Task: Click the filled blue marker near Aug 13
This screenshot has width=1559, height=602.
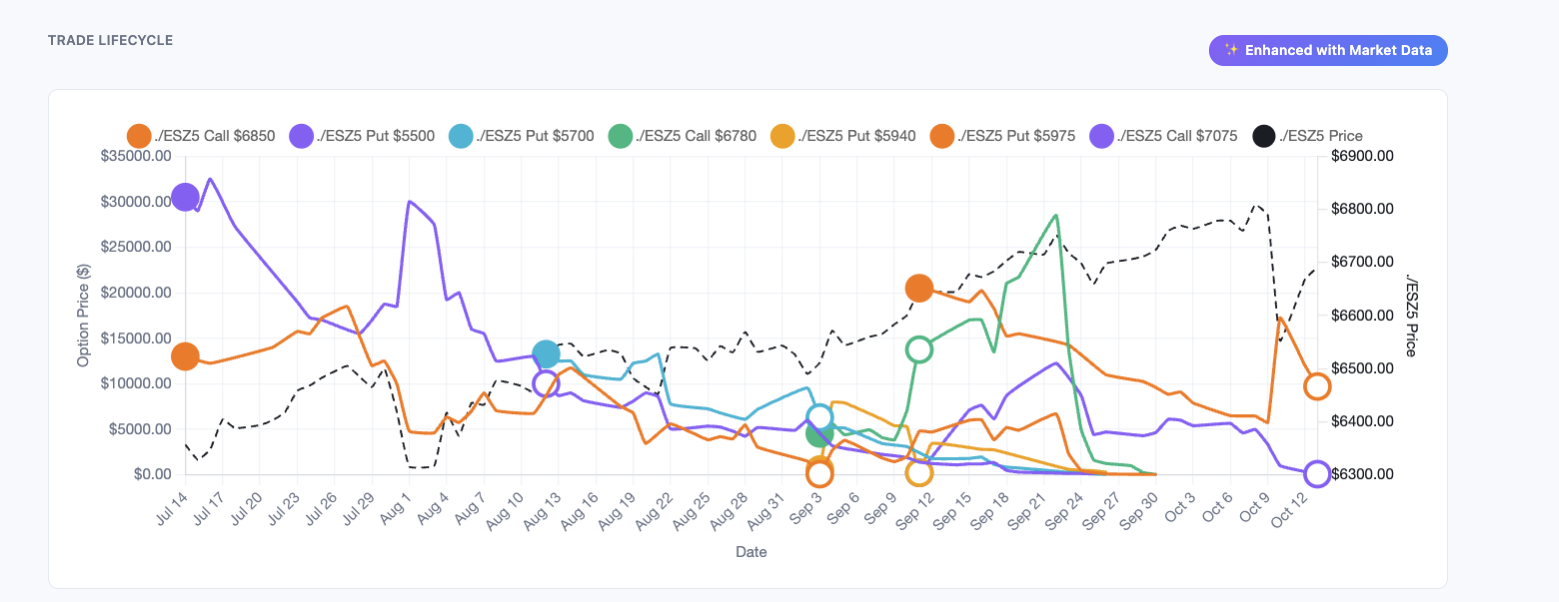Action: click(545, 354)
